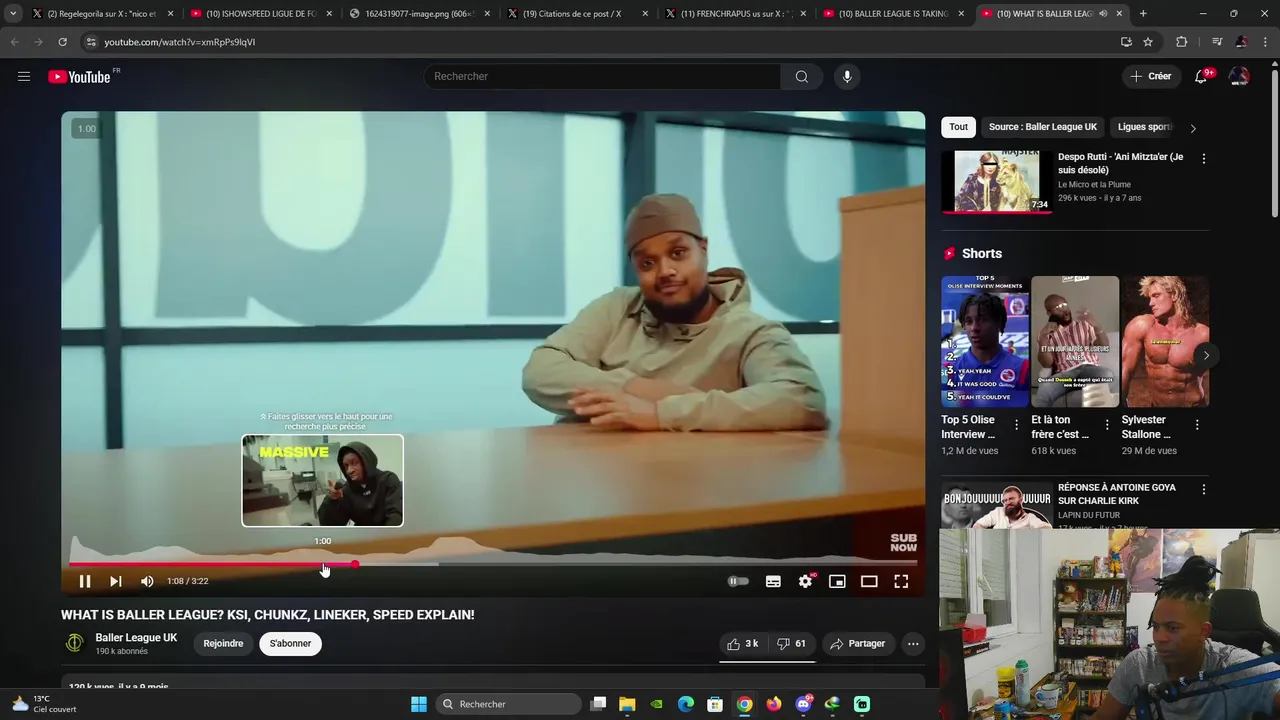Open options for Réponse à Antoine Goya video
The width and height of the screenshot is (1280, 720).
[1203, 490]
